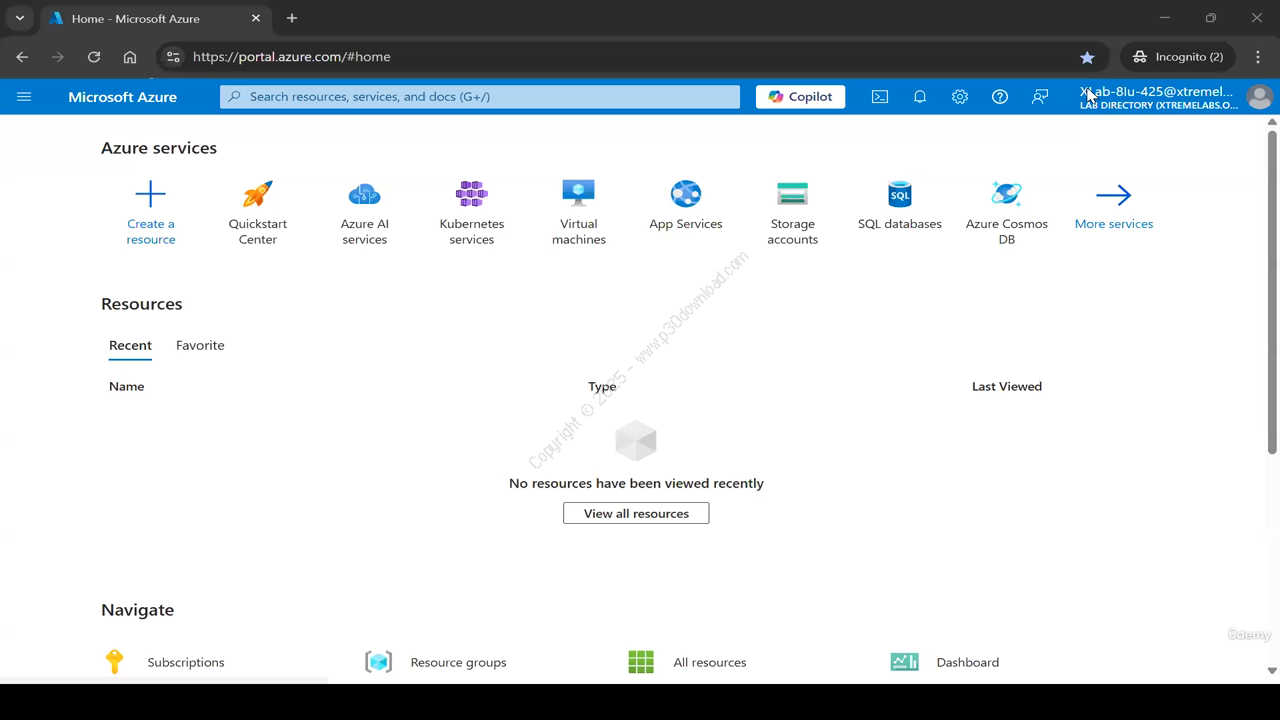Click the Subscriptions link
This screenshot has height=720, width=1280.
[x=186, y=662]
